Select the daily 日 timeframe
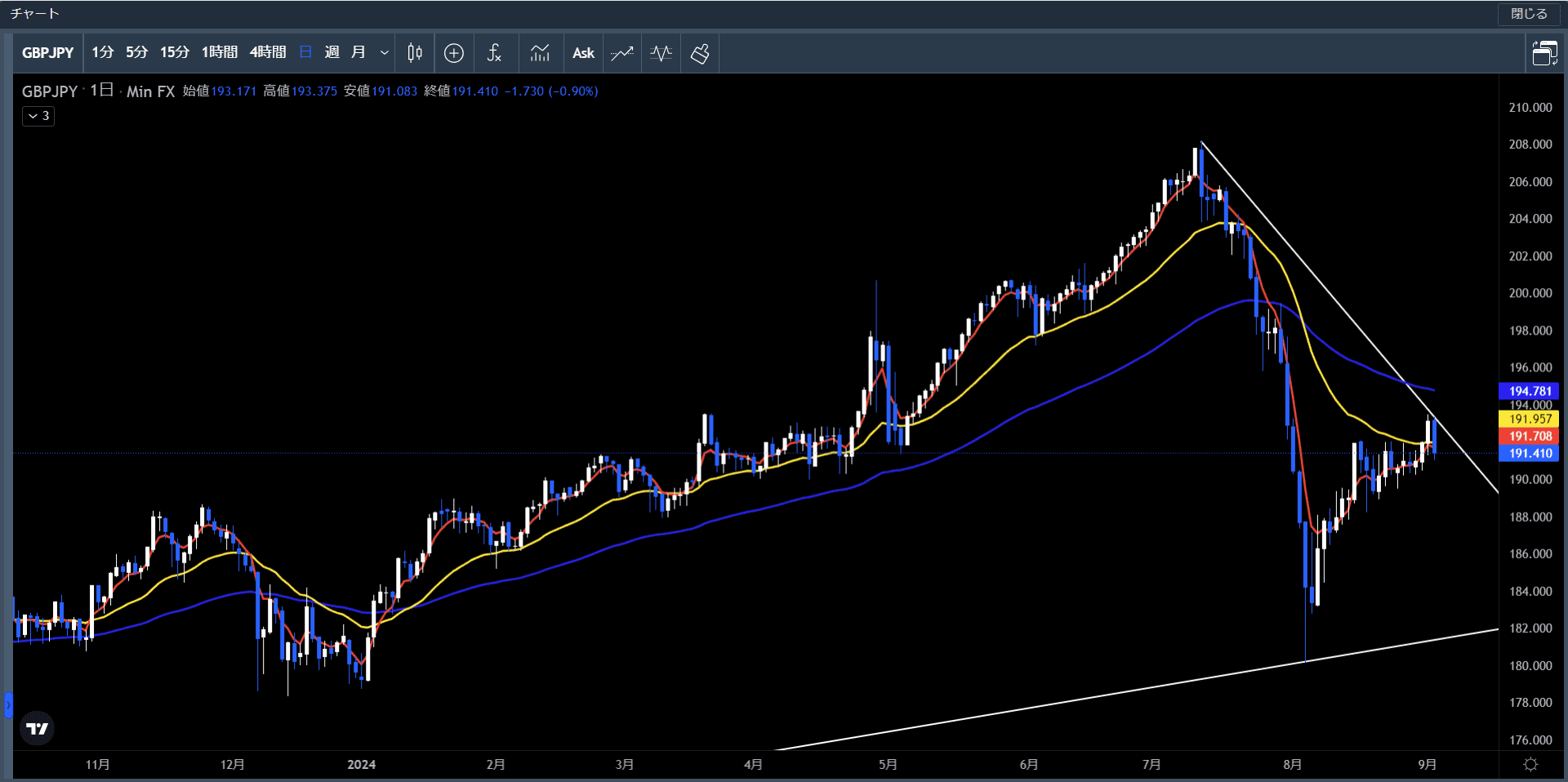The width and height of the screenshot is (1568, 782). pyautogui.click(x=305, y=52)
